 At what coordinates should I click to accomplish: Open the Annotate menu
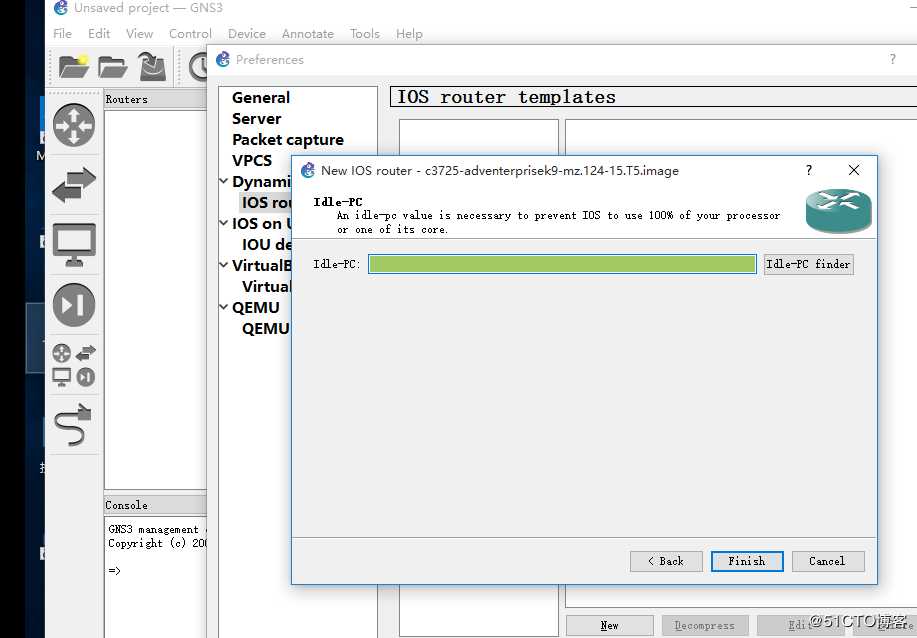point(308,34)
